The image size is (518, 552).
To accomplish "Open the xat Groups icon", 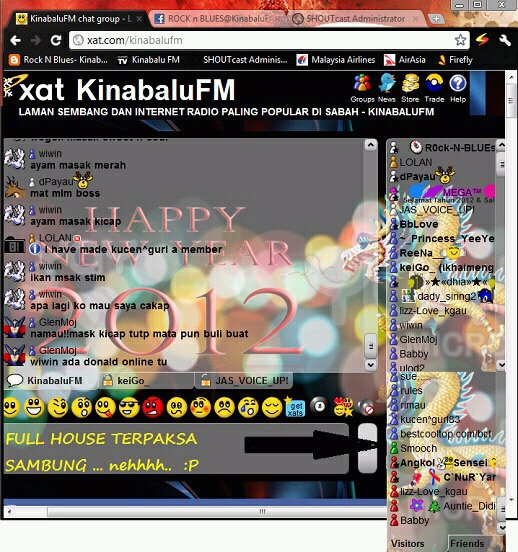I will [x=362, y=83].
